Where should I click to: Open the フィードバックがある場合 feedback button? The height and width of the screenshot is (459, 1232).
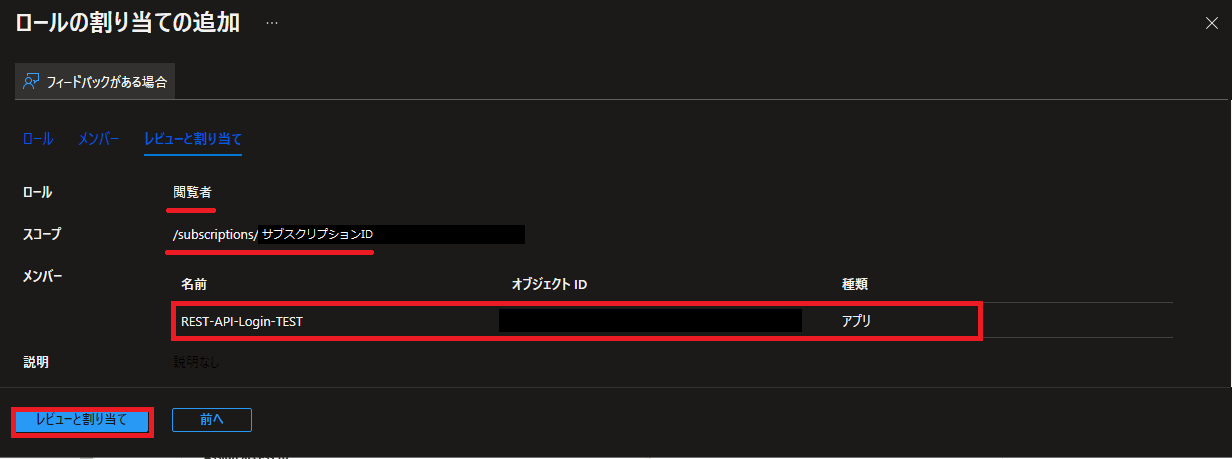tap(95, 82)
